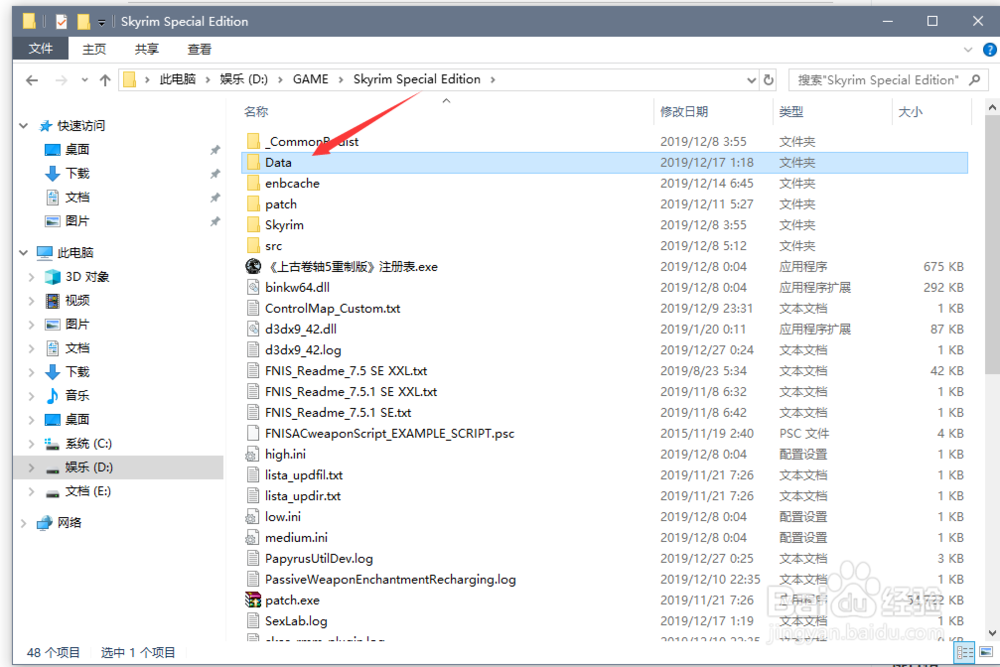This screenshot has width=1000, height=667.
Task: Open help with the question mark
Action: click(x=990, y=50)
